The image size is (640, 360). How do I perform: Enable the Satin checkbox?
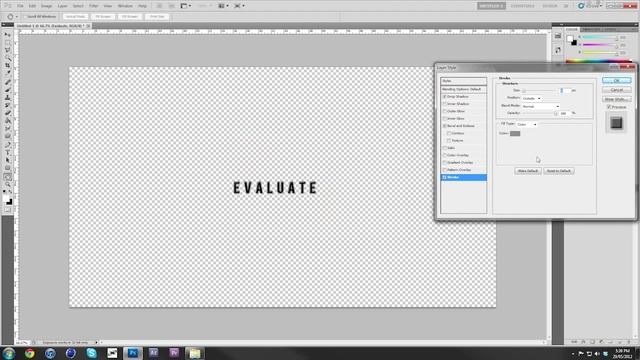(444, 148)
